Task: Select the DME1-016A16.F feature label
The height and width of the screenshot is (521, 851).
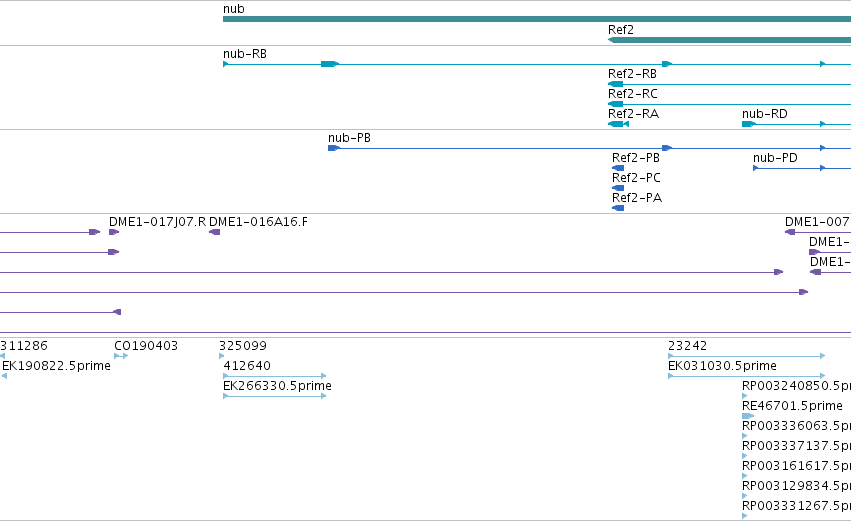Action: [x=258, y=222]
